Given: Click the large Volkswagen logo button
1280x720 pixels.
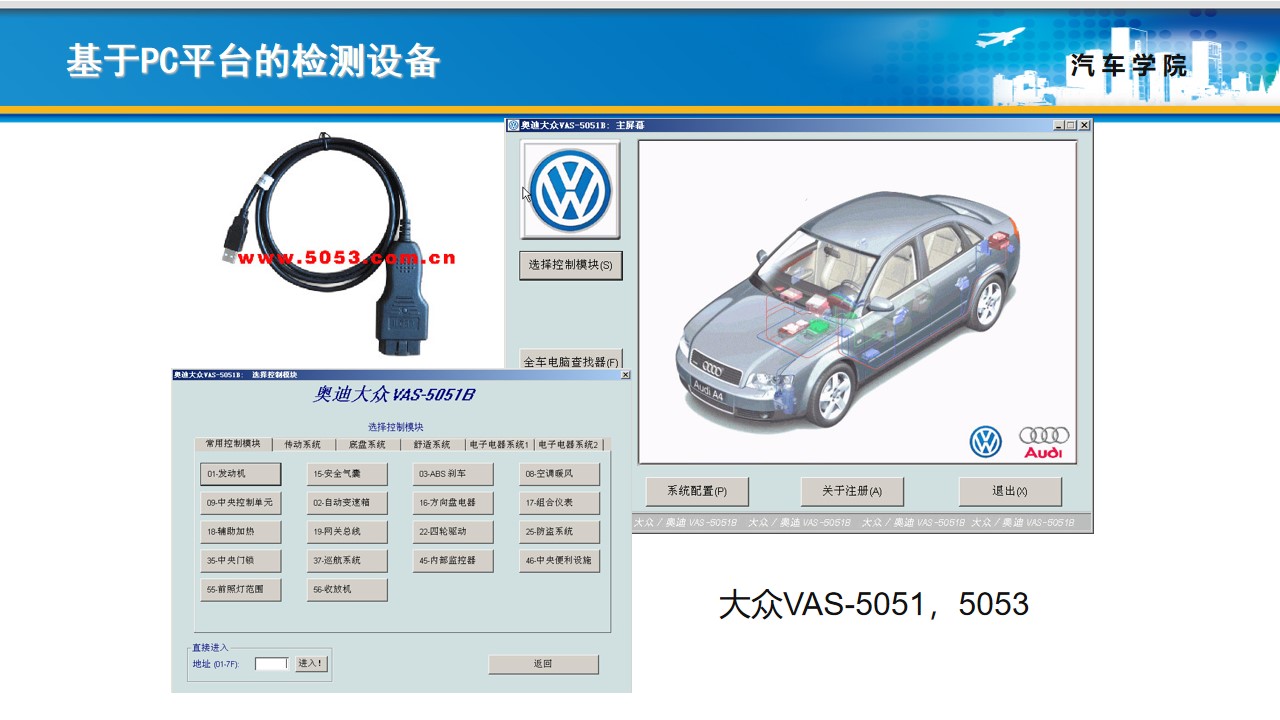Looking at the screenshot, I should click(570, 190).
